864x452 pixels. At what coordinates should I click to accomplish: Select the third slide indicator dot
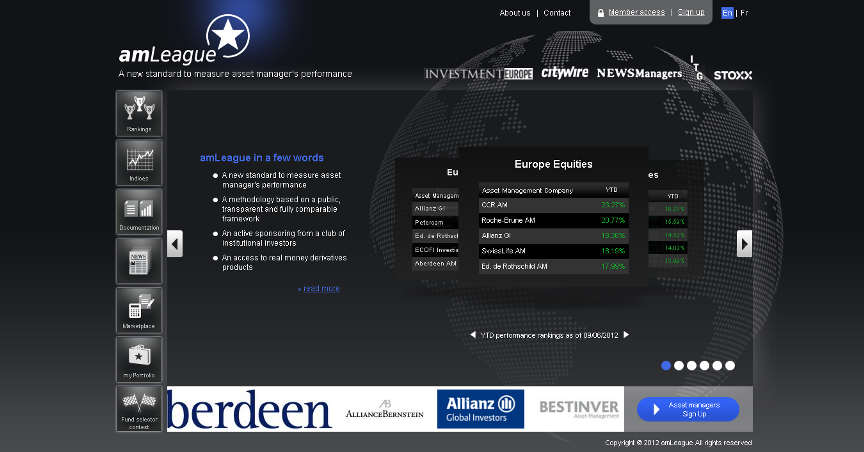pos(692,365)
